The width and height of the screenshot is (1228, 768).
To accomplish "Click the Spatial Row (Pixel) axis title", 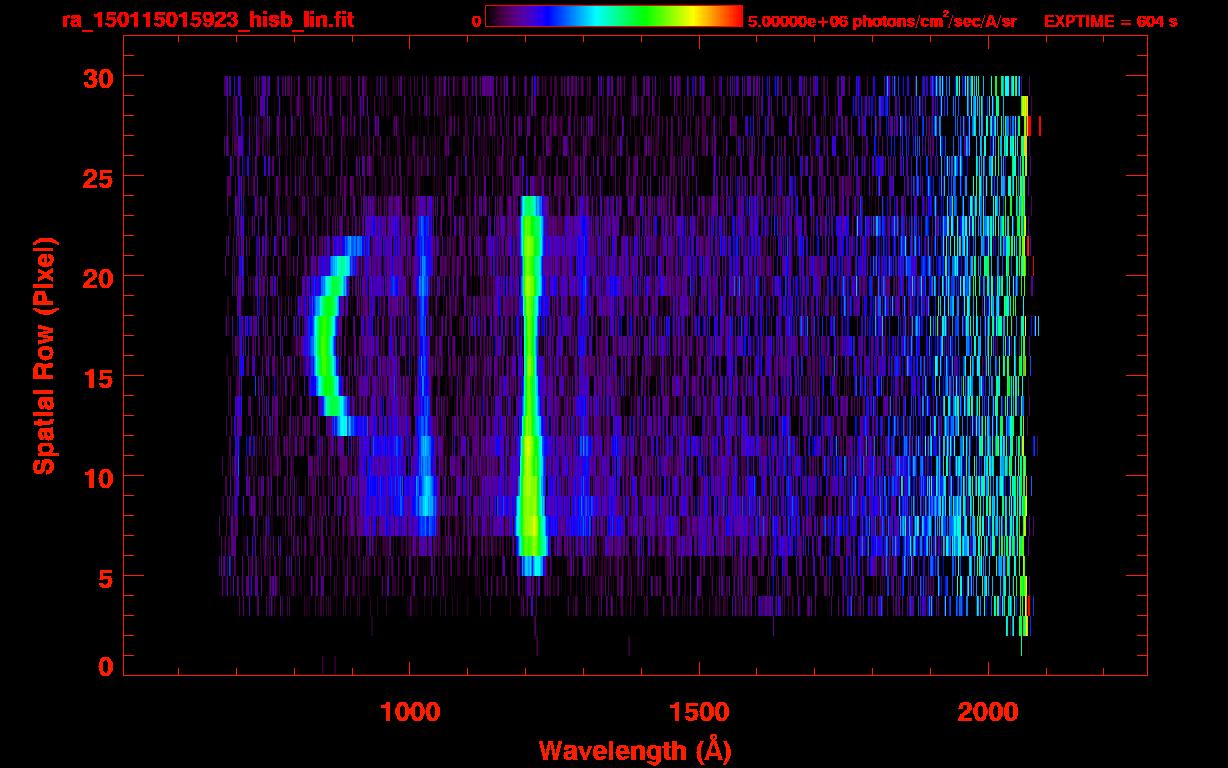I will 44,356.
